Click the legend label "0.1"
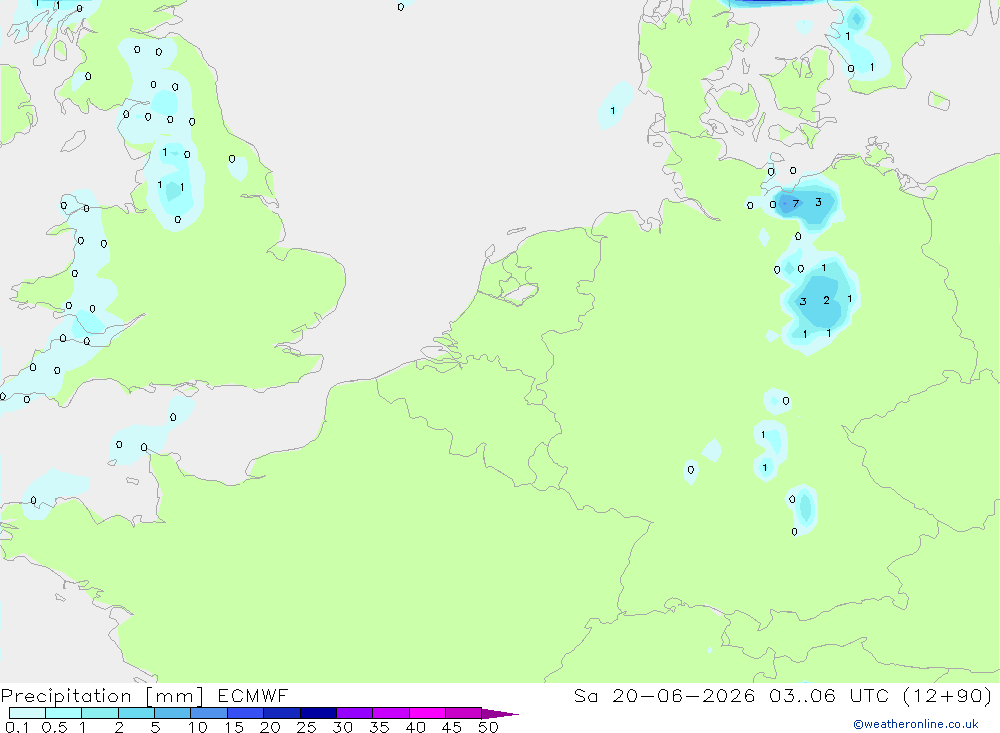Viewport: 1000px width, 733px height. click(x=17, y=727)
